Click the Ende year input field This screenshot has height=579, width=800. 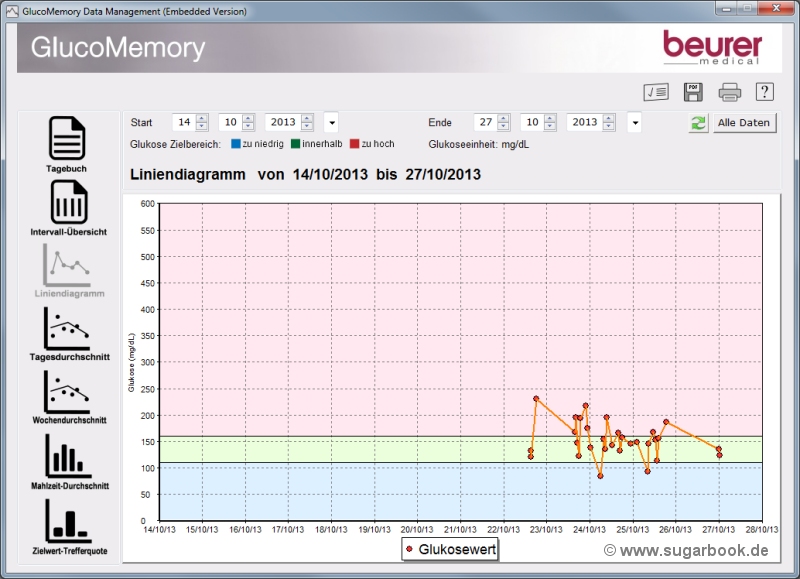tap(585, 122)
